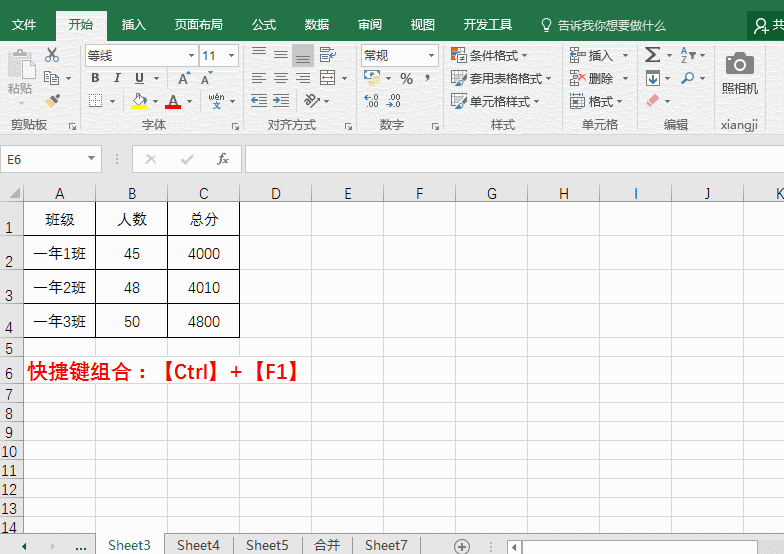Click inside the formula bar

point(514,159)
